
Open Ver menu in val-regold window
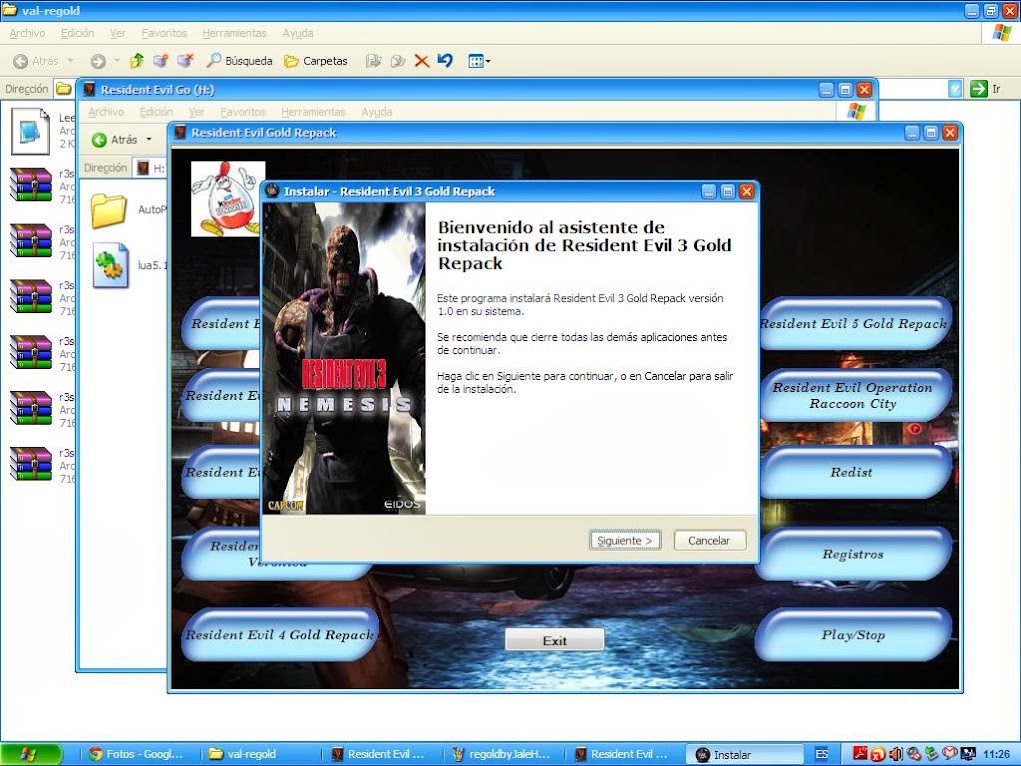click(117, 33)
